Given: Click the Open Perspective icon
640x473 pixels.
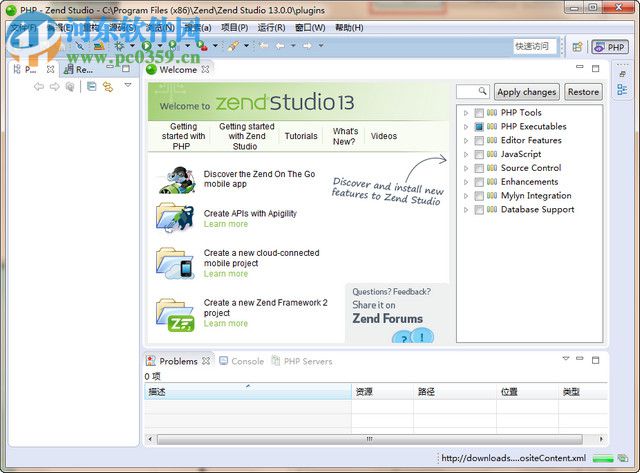Looking at the screenshot, I should click(577, 47).
